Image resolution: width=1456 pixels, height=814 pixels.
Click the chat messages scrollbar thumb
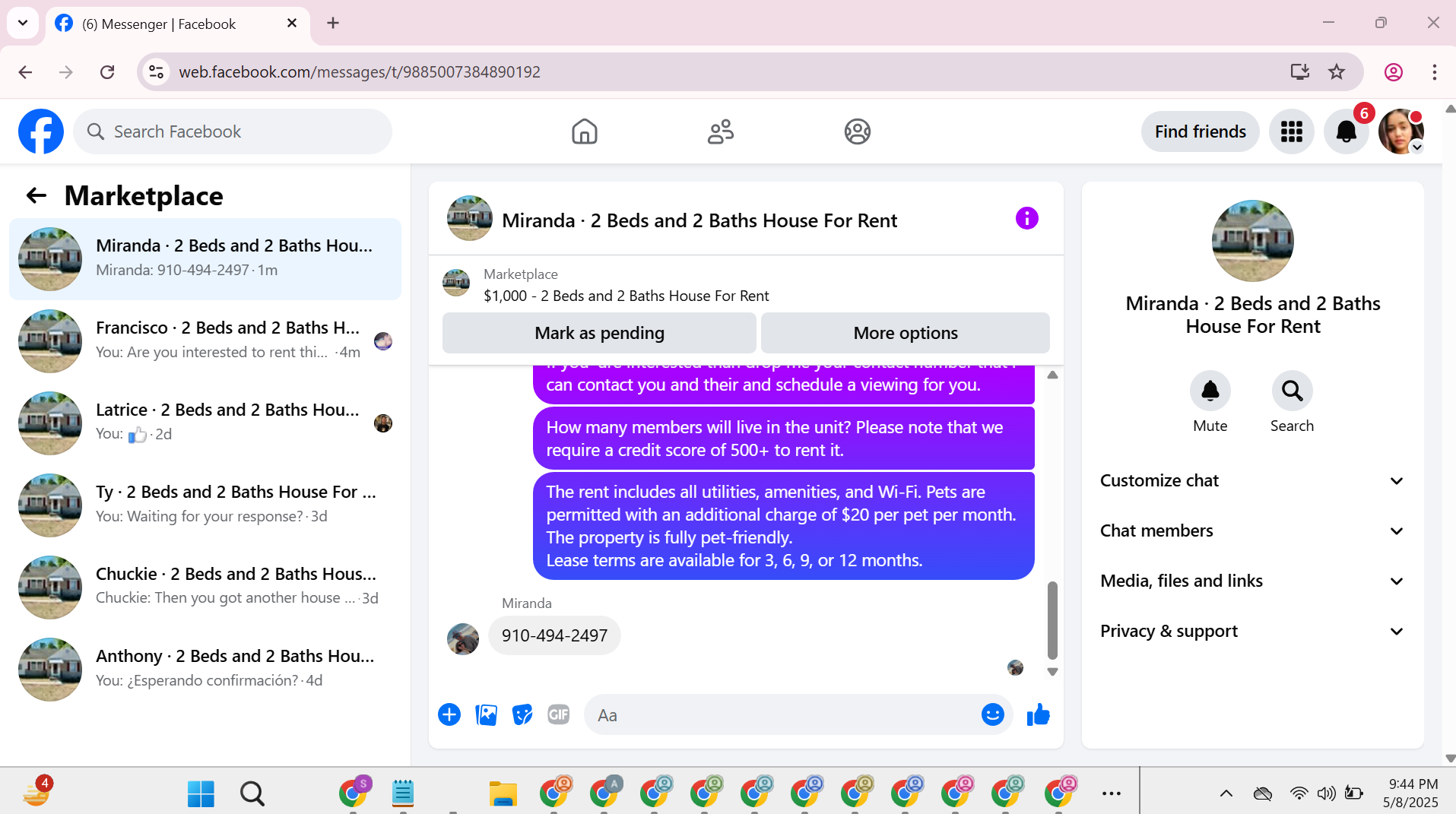[1052, 620]
